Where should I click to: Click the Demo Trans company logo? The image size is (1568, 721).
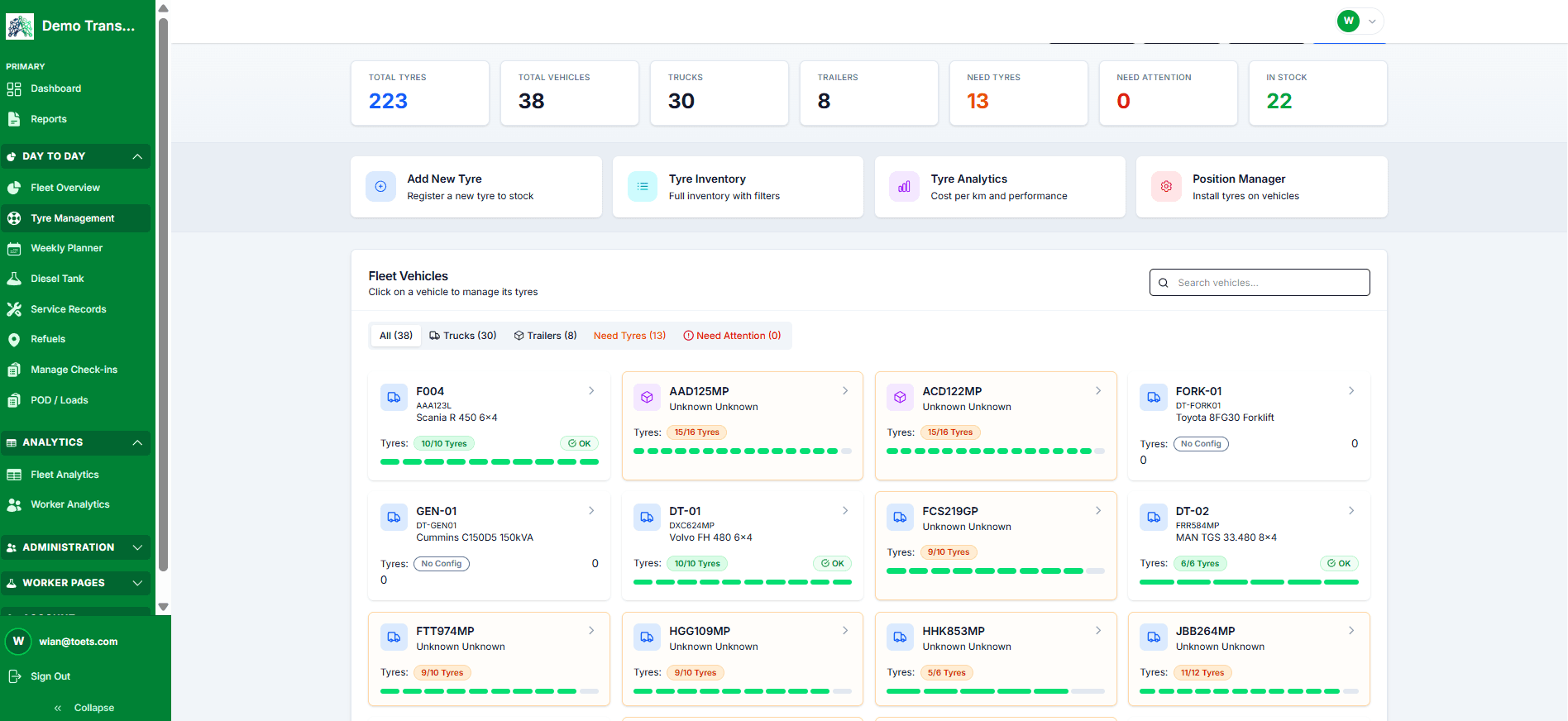[x=20, y=26]
